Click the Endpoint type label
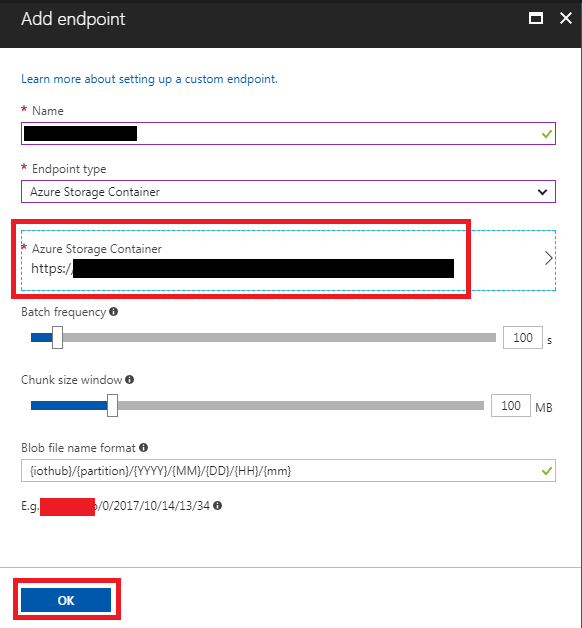 click(x=69, y=169)
